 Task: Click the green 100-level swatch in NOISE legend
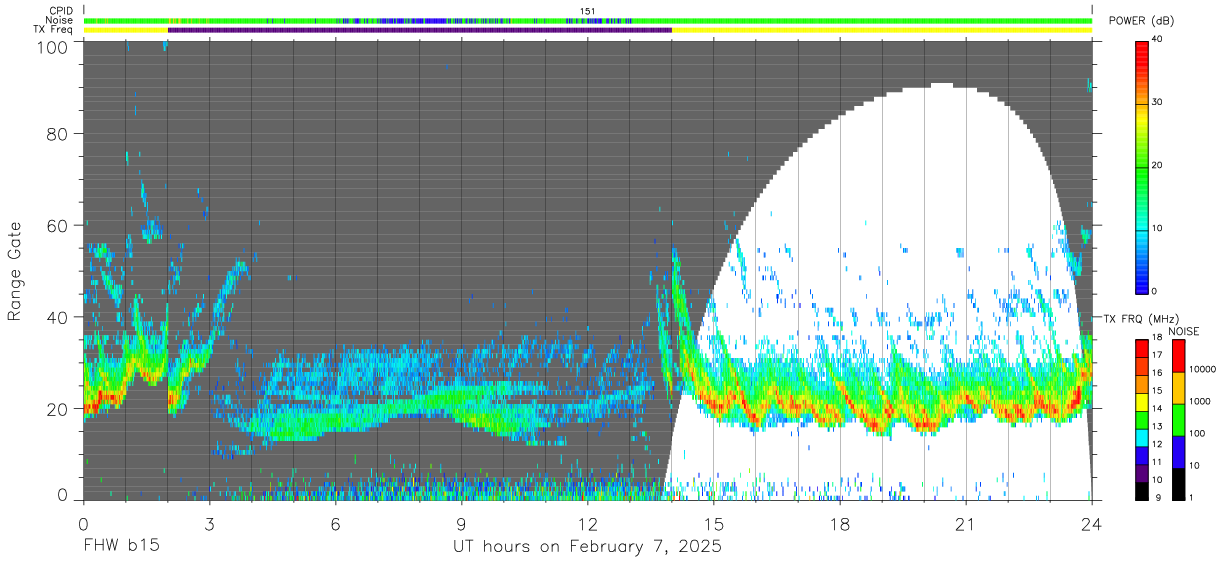(x=1179, y=419)
